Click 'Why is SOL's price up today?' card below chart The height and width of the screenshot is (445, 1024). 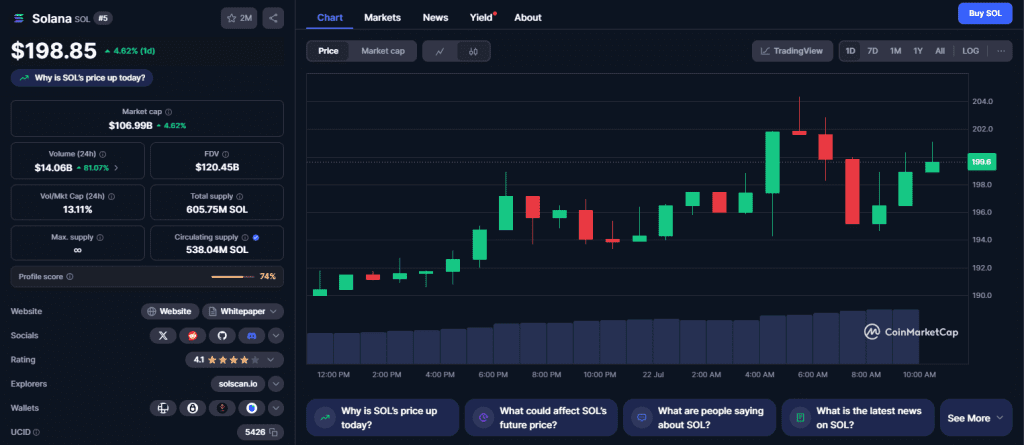382,418
